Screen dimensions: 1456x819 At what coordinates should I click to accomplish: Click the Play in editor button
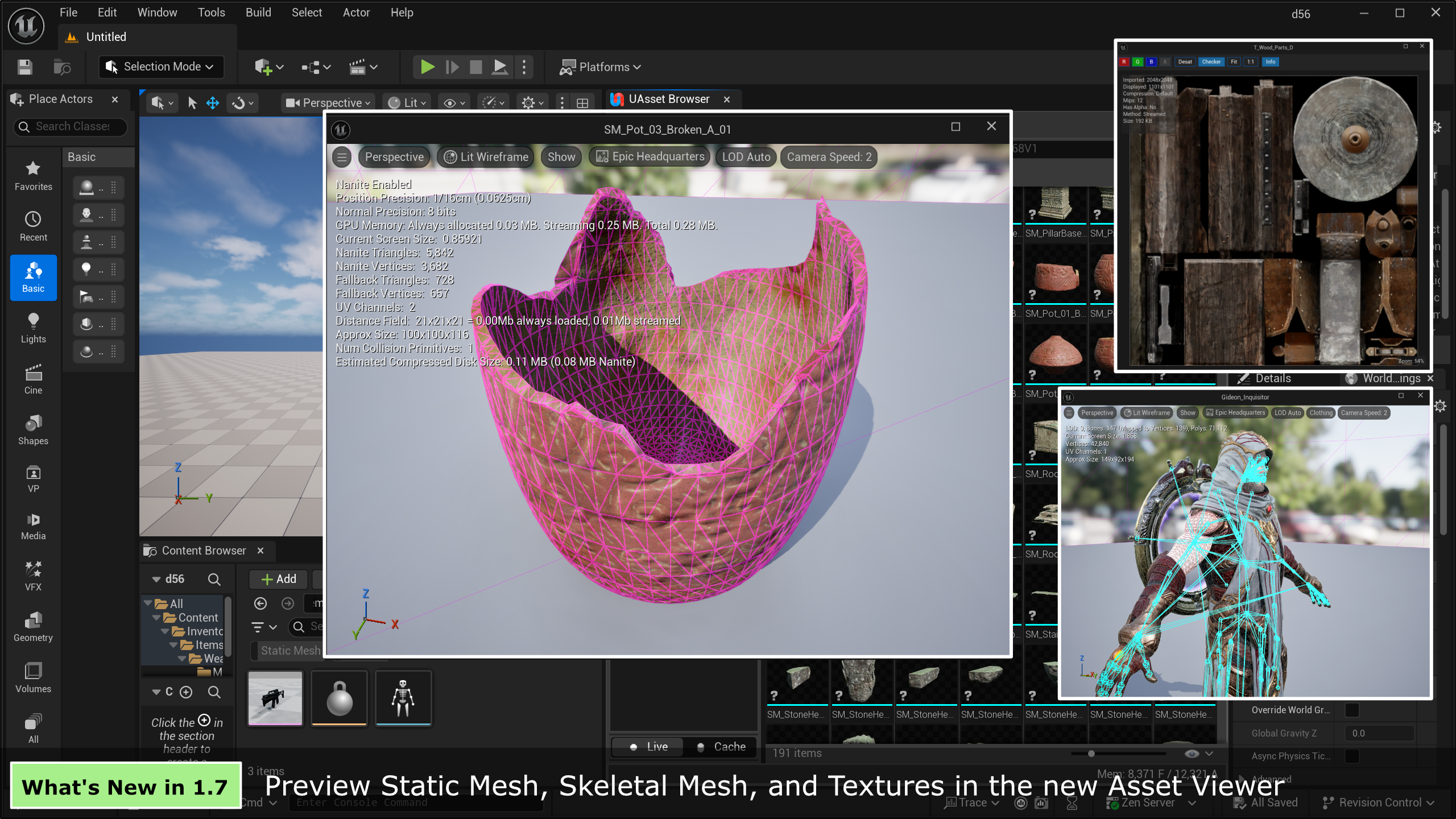click(x=427, y=67)
